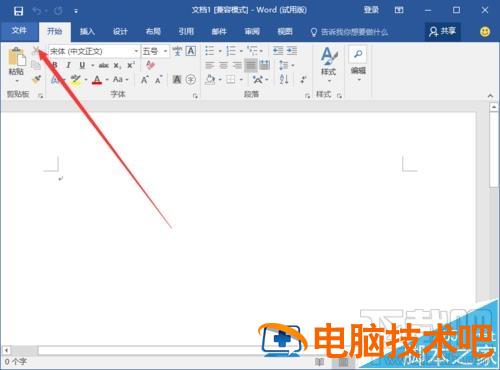The image size is (500, 370).
Task: Click the character border A icon
Action: tap(191, 51)
